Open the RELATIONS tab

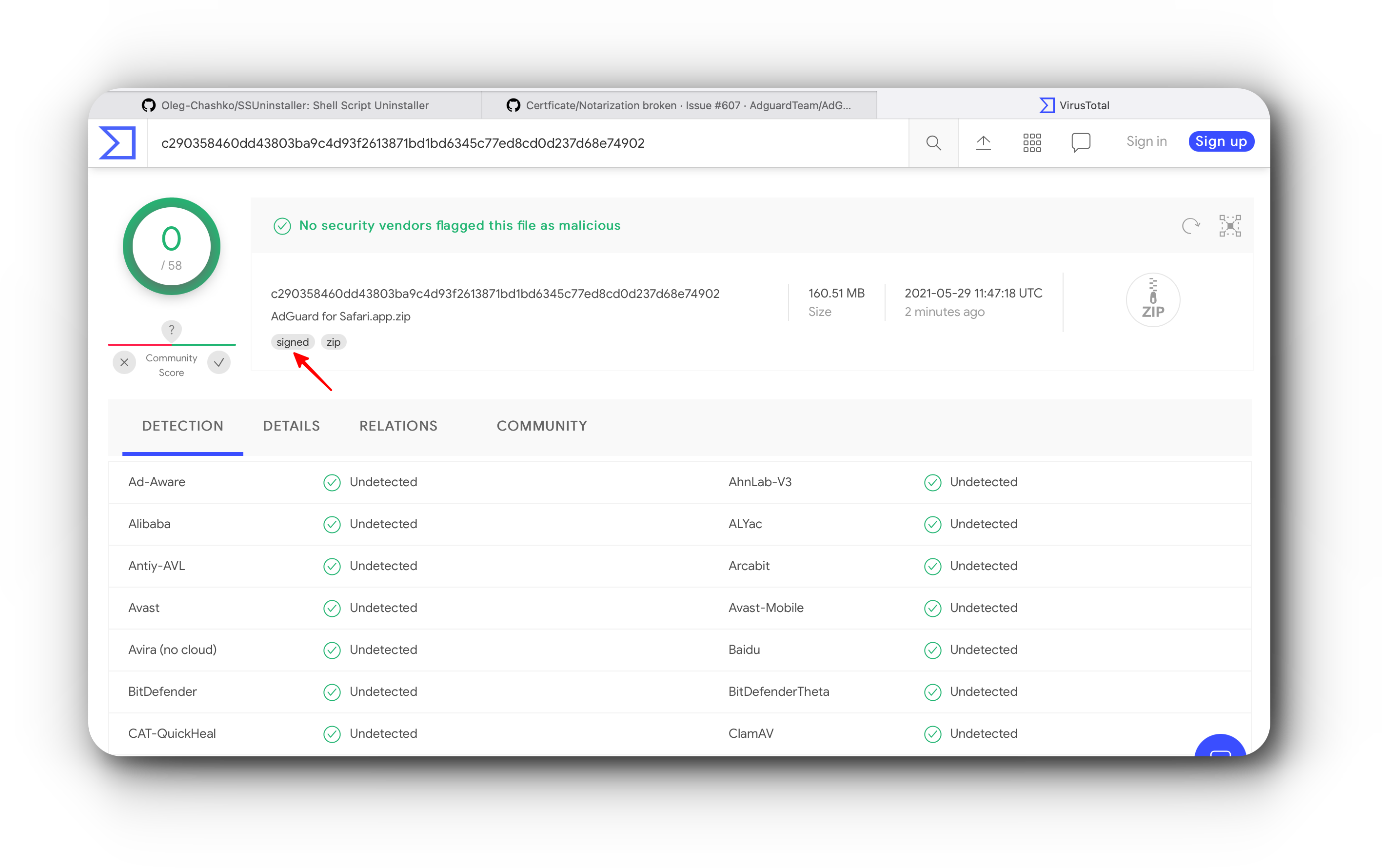(x=398, y=426)
